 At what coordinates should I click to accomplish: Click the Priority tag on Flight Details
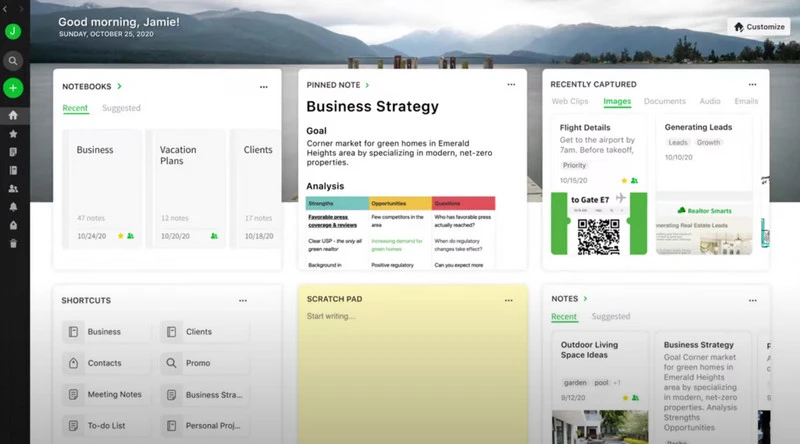tap(574, 165)
